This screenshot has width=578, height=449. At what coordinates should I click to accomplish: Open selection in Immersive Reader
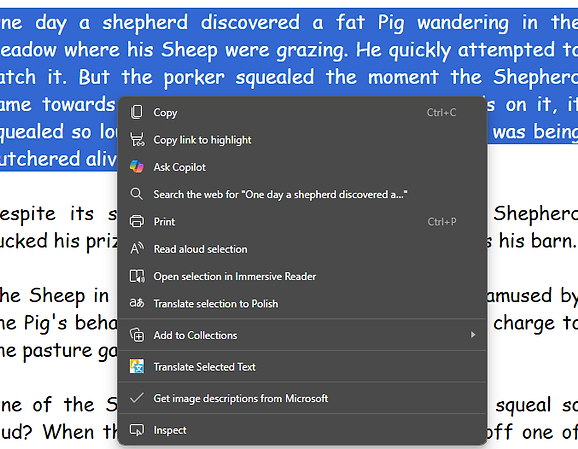pyautogui.click(x=302, y=276)
